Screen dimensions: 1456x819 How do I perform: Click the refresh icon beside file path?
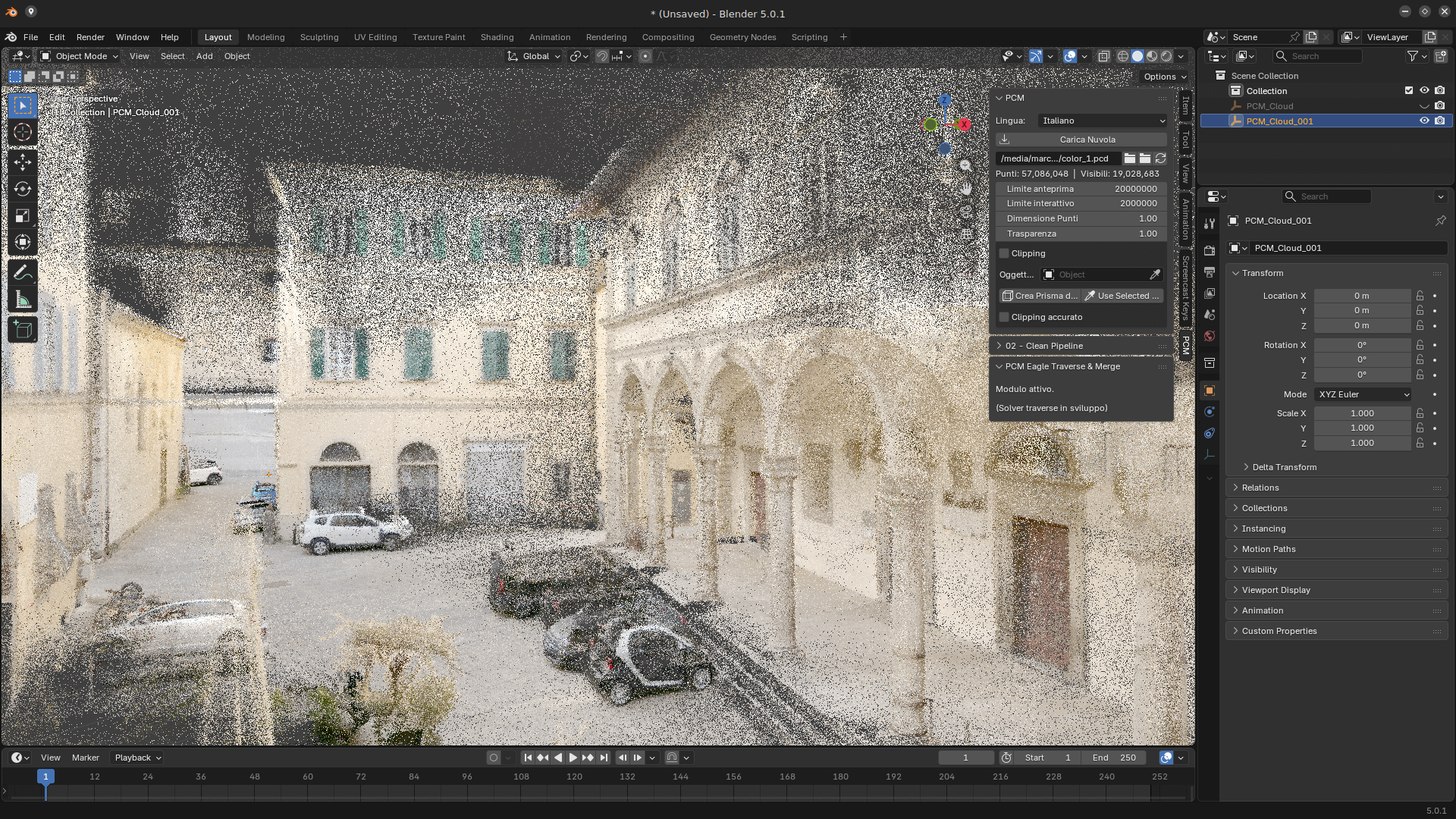tap(1160, 158)
